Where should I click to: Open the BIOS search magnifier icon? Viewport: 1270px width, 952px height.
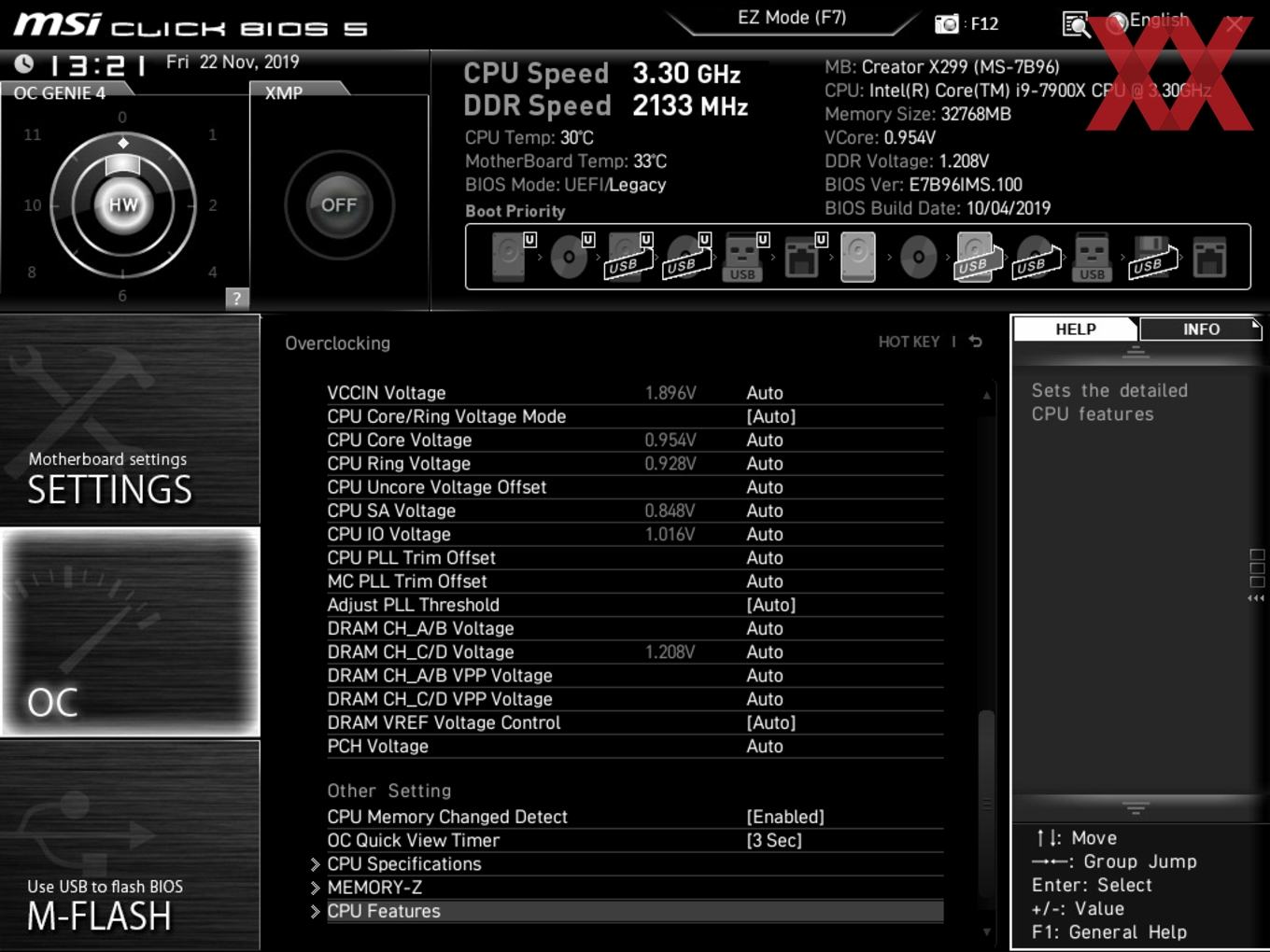1077,24
